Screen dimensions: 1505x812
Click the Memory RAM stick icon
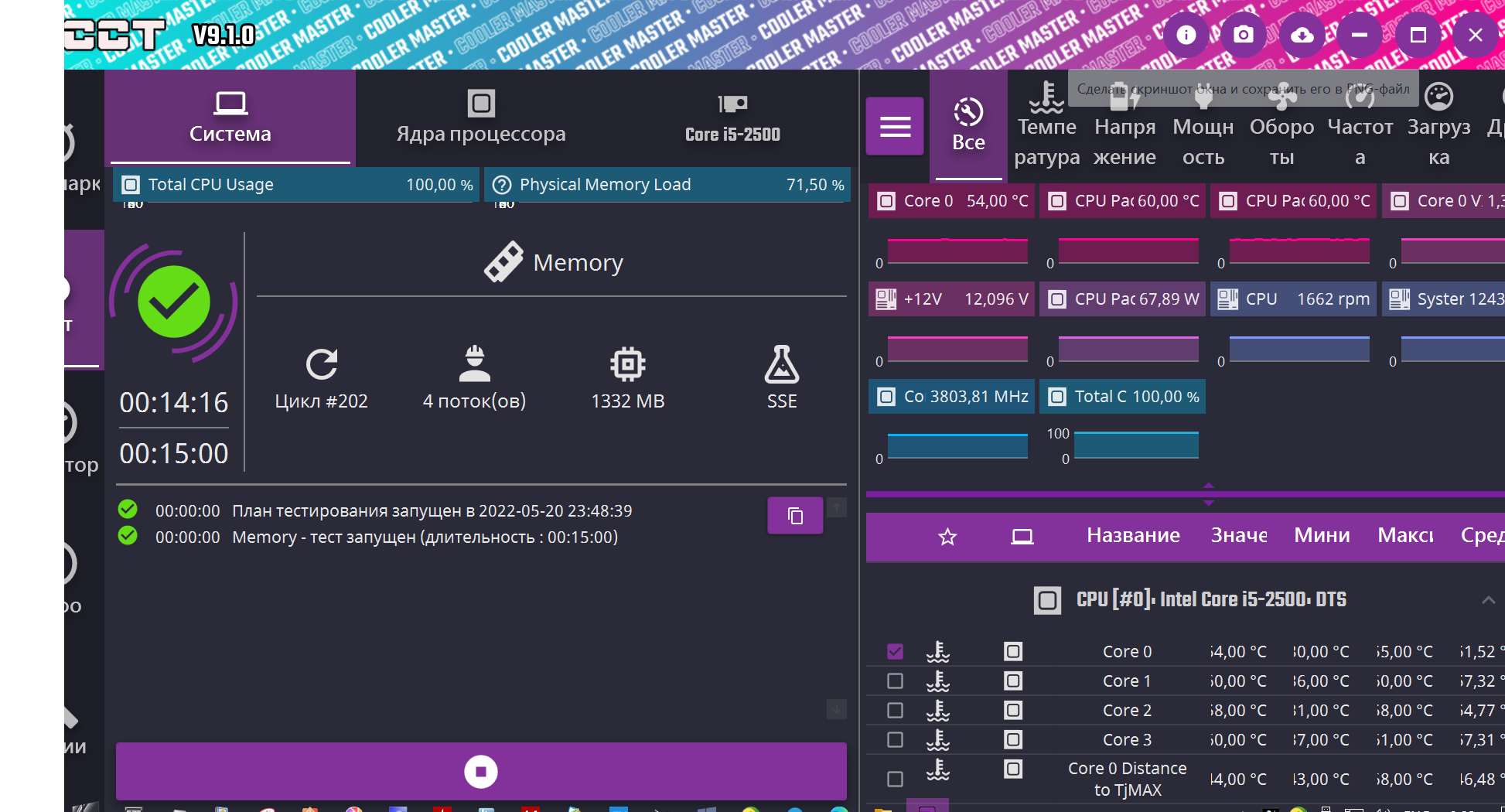pyautogui.click(x=503, y=262)
